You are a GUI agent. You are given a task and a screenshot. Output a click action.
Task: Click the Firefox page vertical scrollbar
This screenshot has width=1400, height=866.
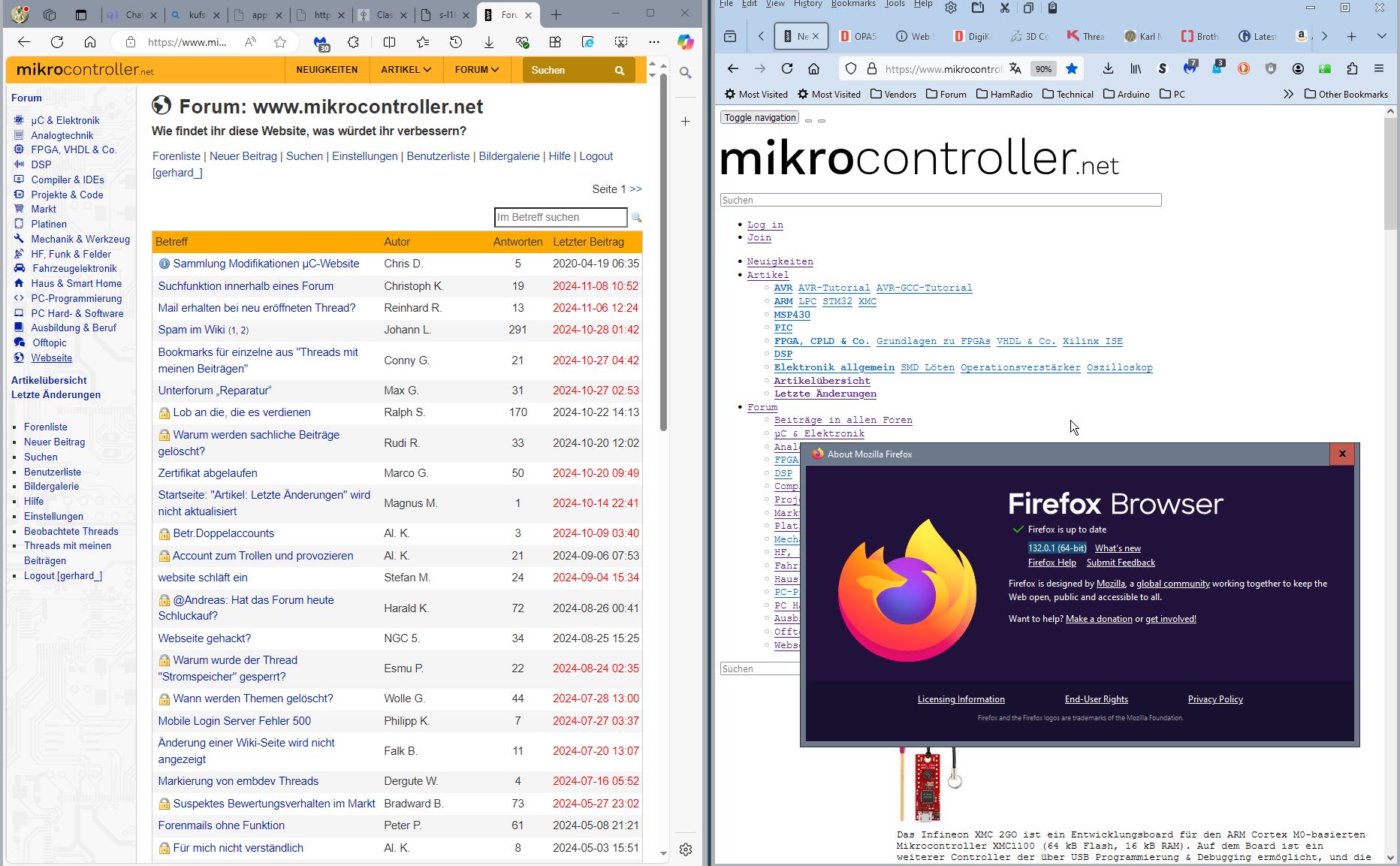pos(1390,173)
